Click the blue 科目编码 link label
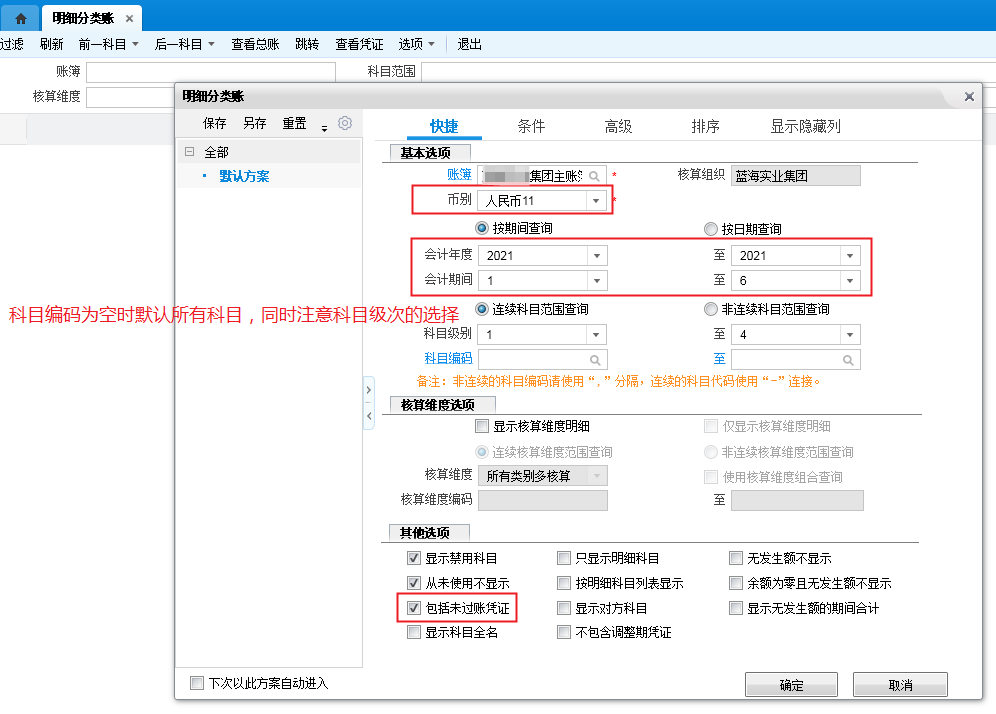This screenshot has width=996, height=714. tap(448, 358)
